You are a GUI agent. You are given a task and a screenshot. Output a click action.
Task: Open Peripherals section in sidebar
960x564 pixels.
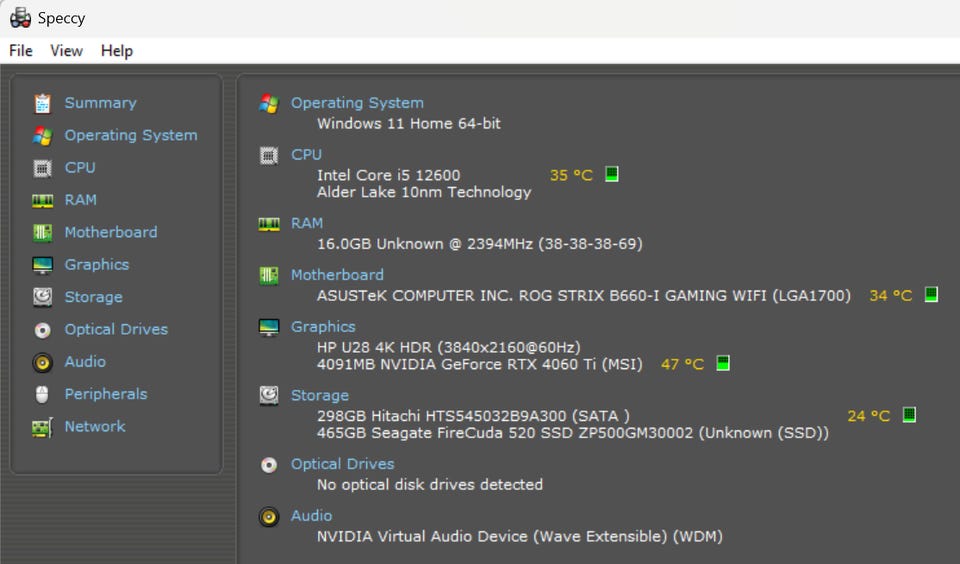[x=106, y=394]
